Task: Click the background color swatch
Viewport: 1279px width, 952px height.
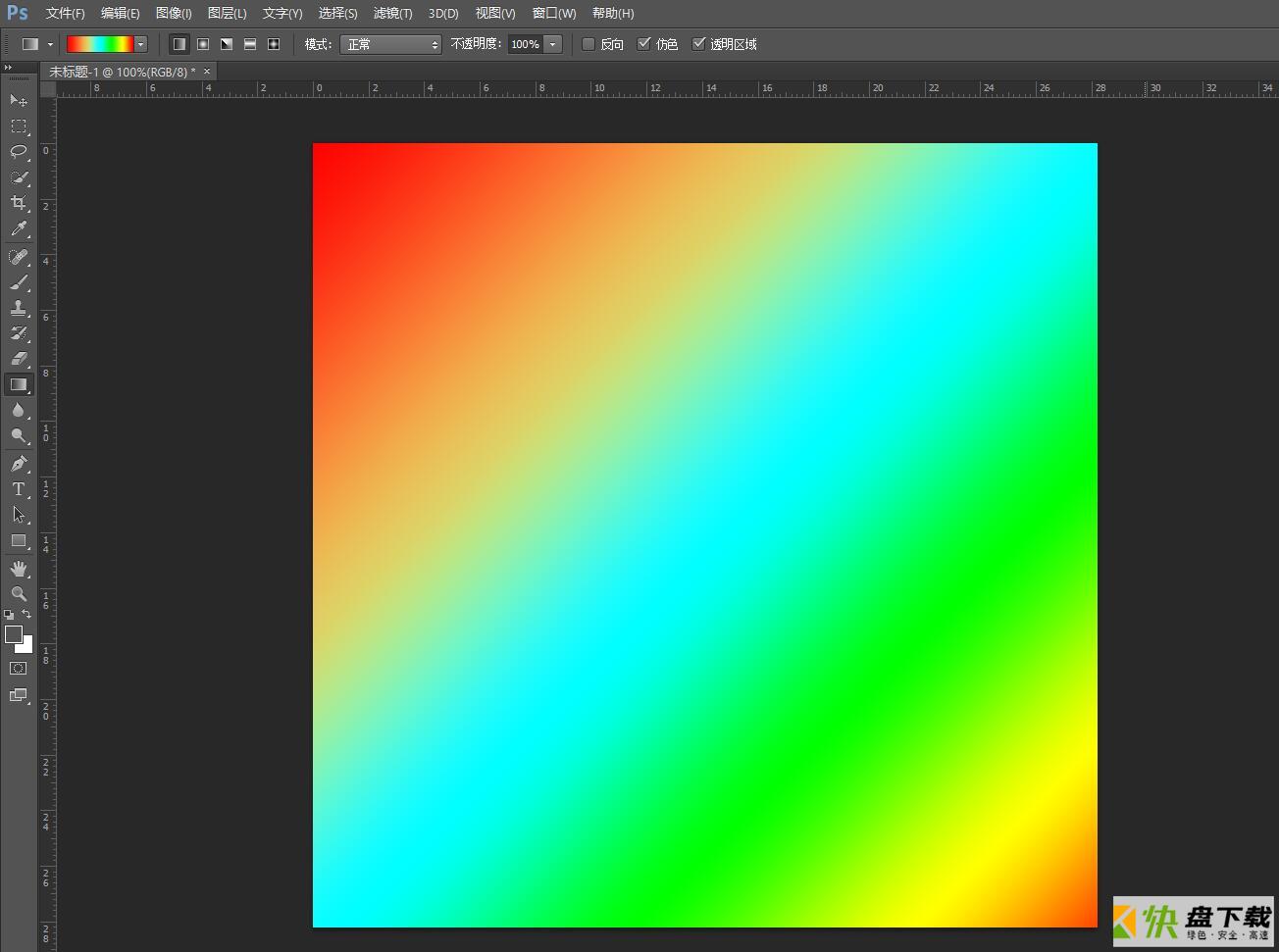Action: click(x=27, y=647)
